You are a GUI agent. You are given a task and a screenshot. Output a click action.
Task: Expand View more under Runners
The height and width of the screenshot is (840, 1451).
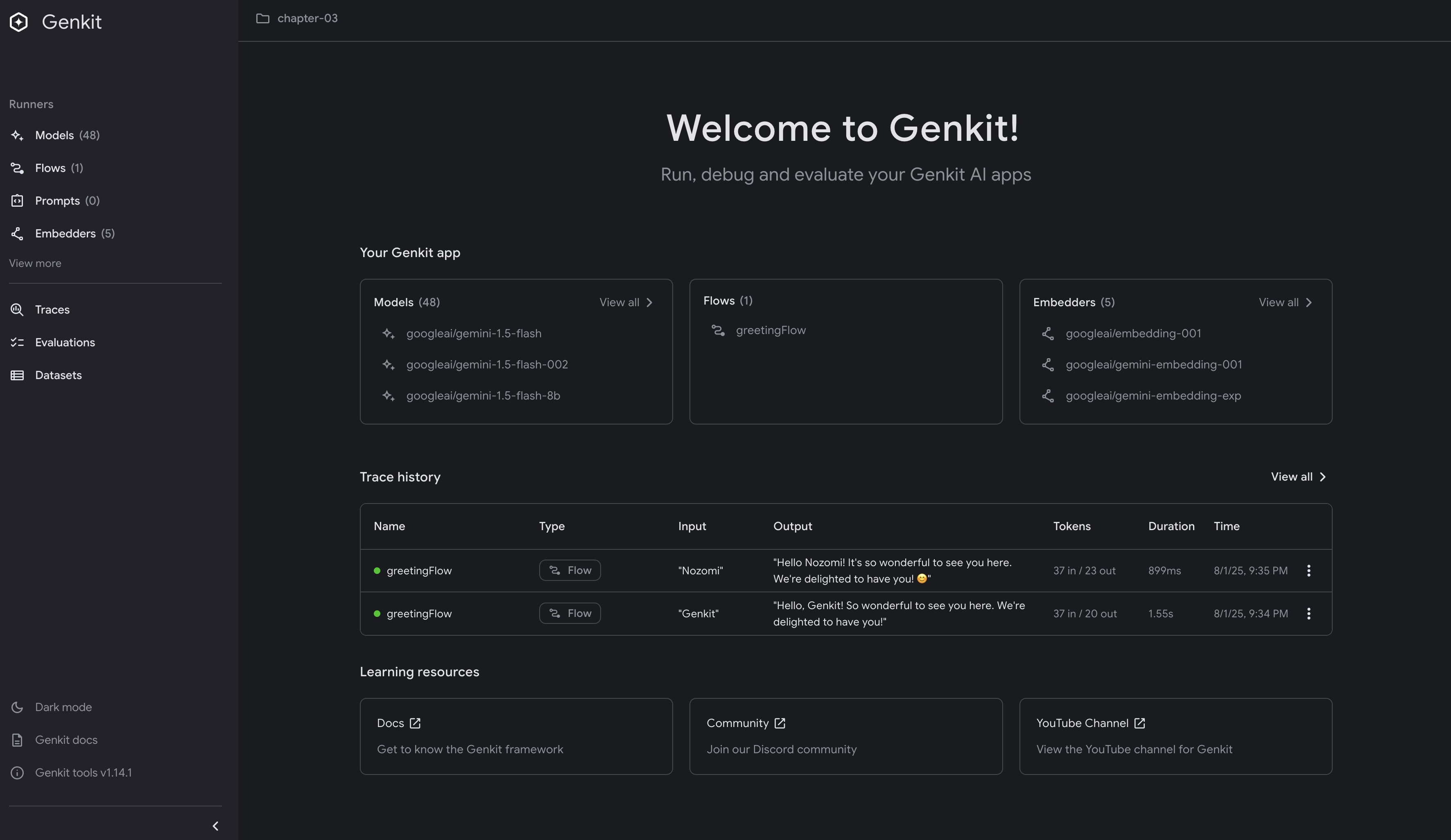35,264
